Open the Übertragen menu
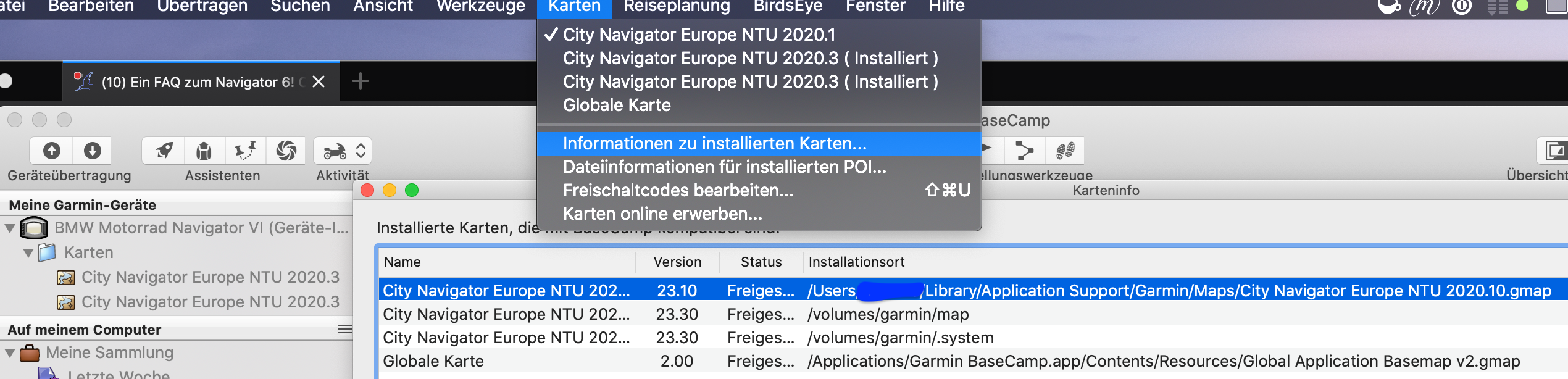Screen dimensions: 1568x379 click(202, 7)
